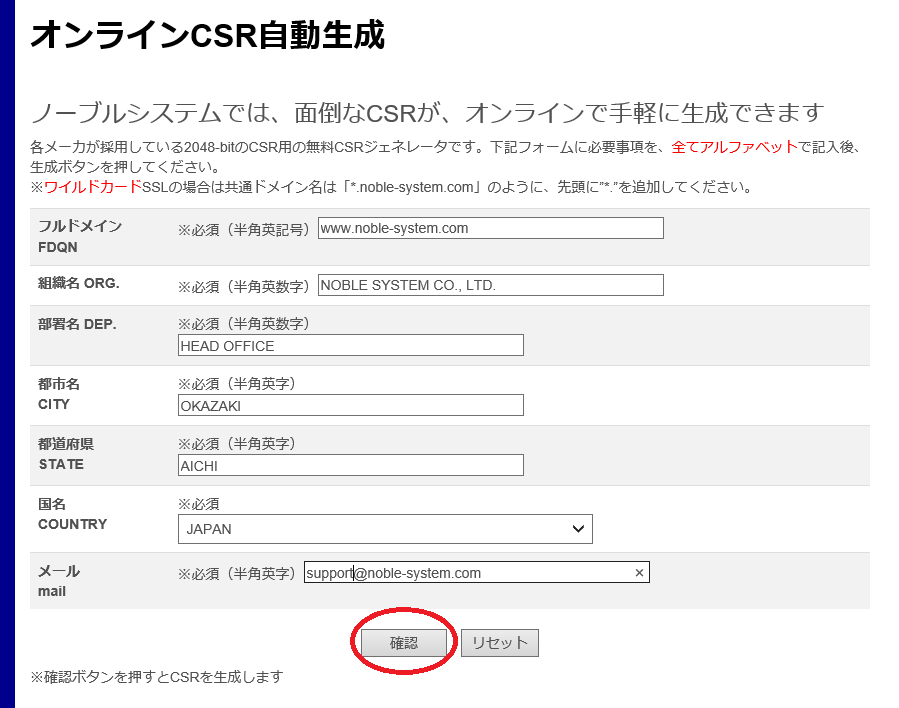
Task: Select the AICHI state input field
Action: coord(350,465)
